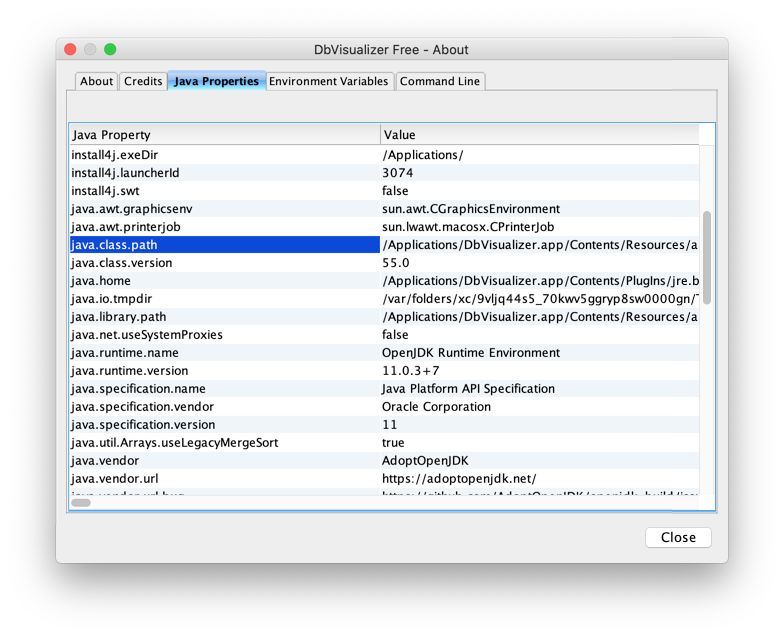Select the java.specification.vendor property
The width and height of the screenshot is (784, 637).
tap(224, 407)
